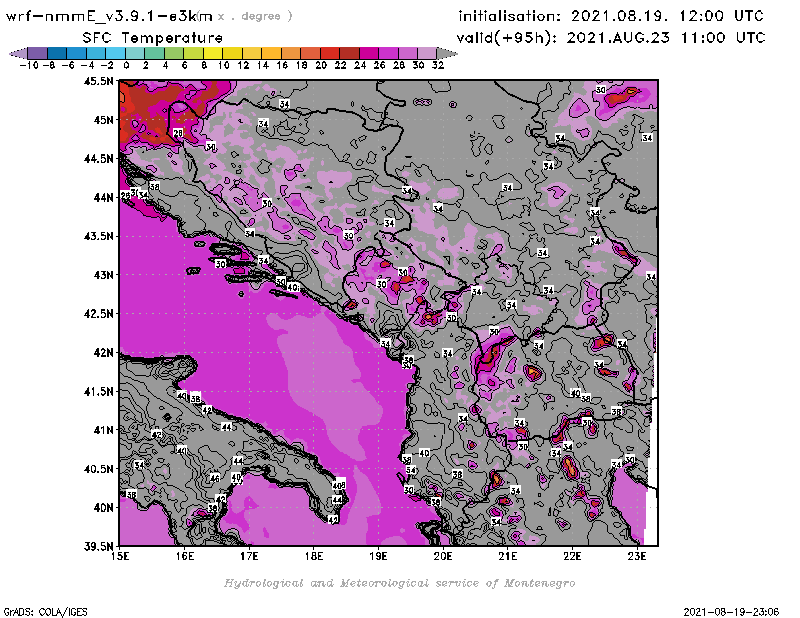The height and width of the screenshot is (618, 800).
Task: Click the legend value '16'
Action: tap(282, 65)
